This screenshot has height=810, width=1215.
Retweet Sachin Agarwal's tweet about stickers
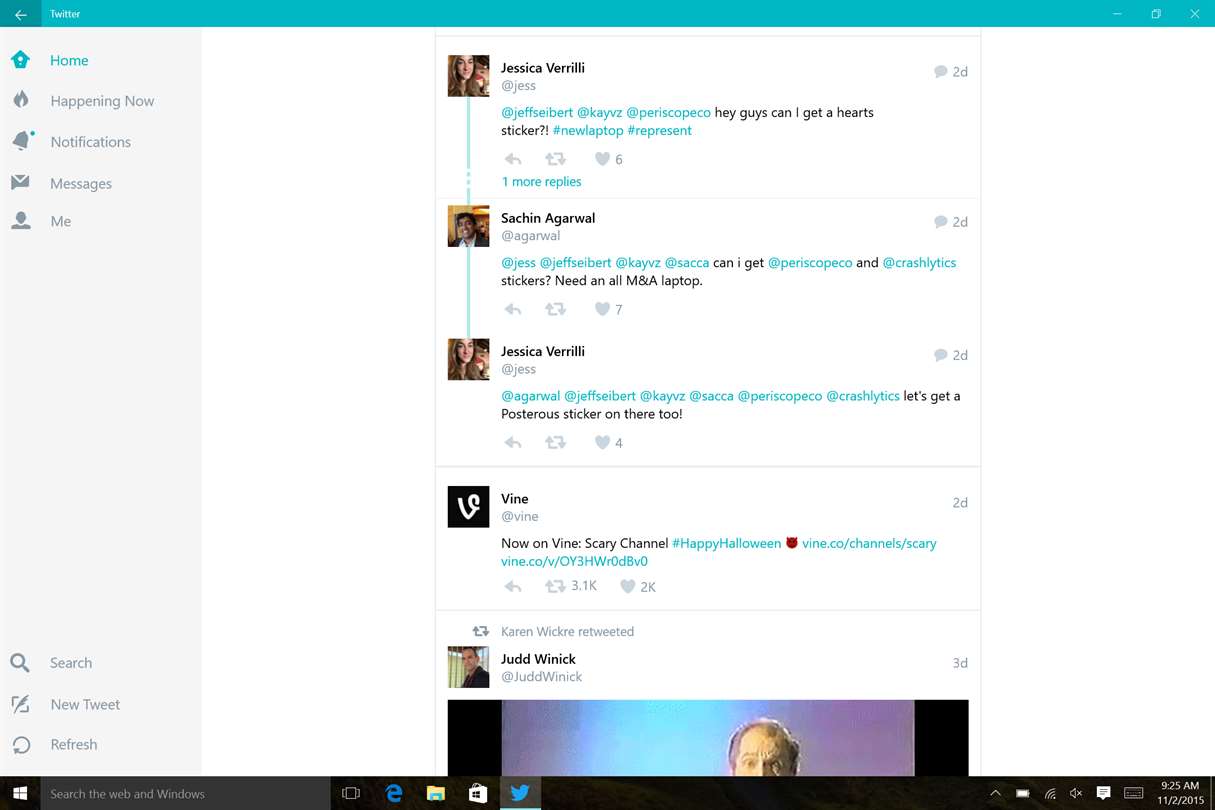[x=555, y=309]
